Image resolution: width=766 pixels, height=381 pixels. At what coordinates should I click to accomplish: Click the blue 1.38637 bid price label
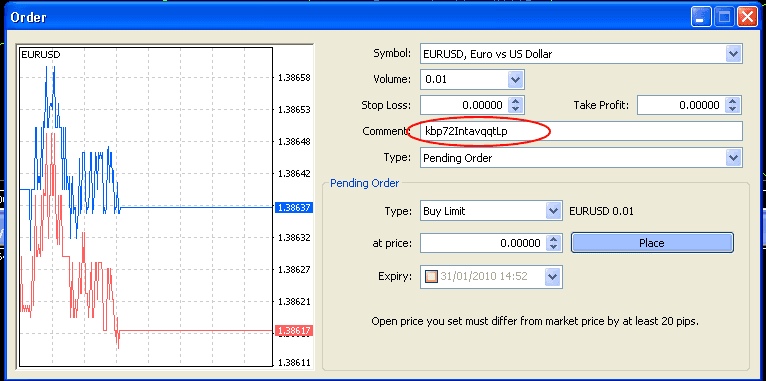pyautogui.click(x=294, y=208)
